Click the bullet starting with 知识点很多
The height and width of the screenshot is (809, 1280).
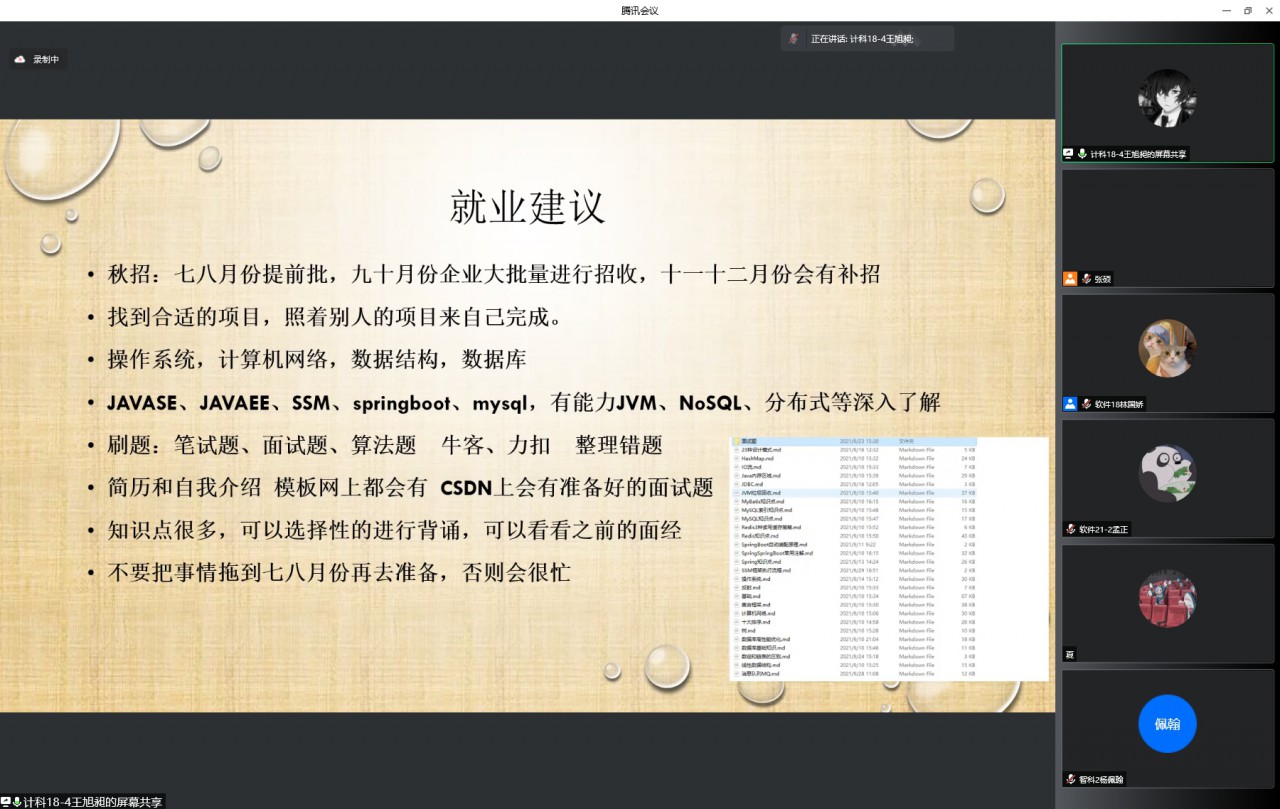coord(395,530)
